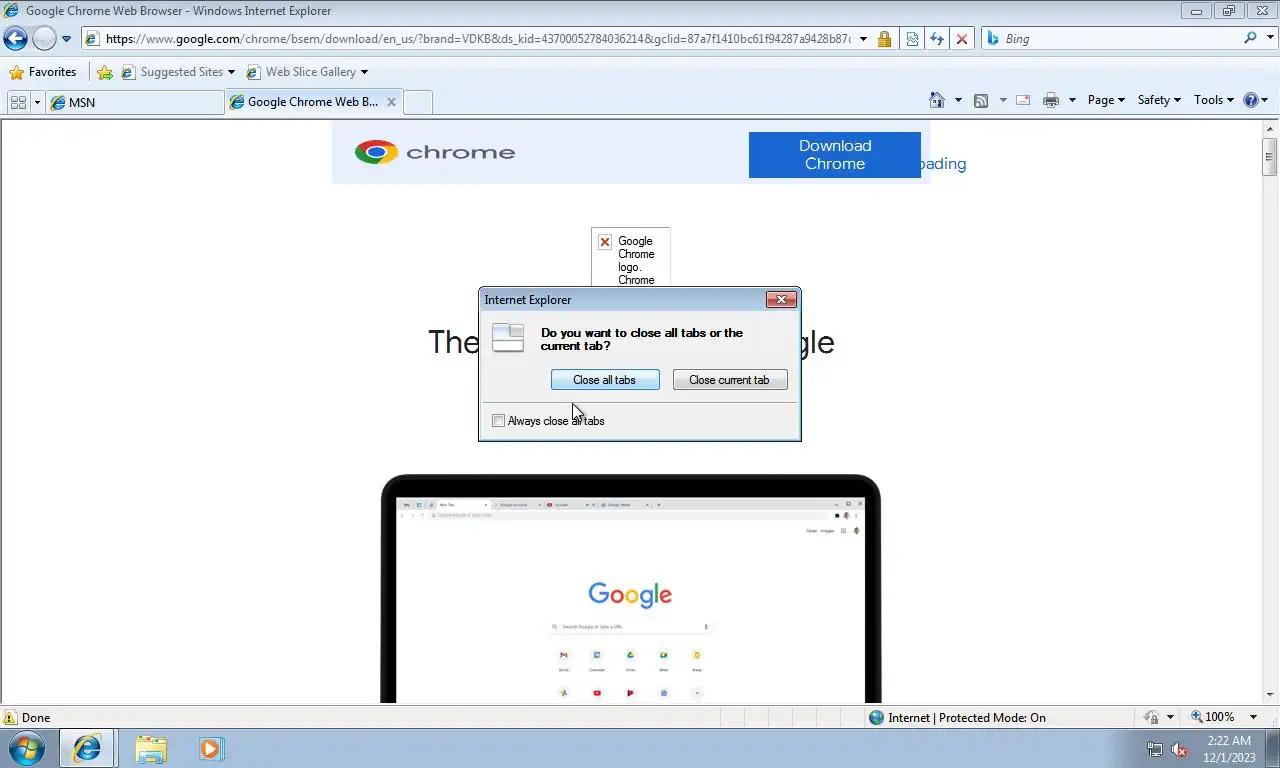
Task: Close the Google Chrome Web Browser tab
Action: pyautogui.click(x=392, y=102)
